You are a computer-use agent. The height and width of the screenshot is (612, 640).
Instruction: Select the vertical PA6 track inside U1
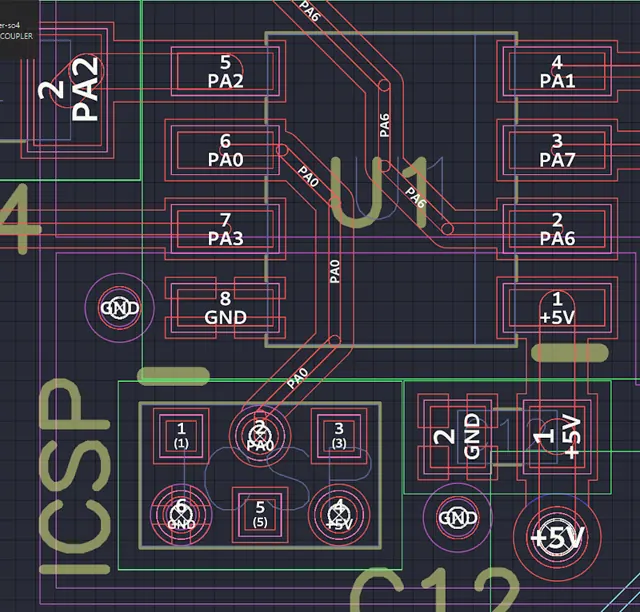click(384, 125)
